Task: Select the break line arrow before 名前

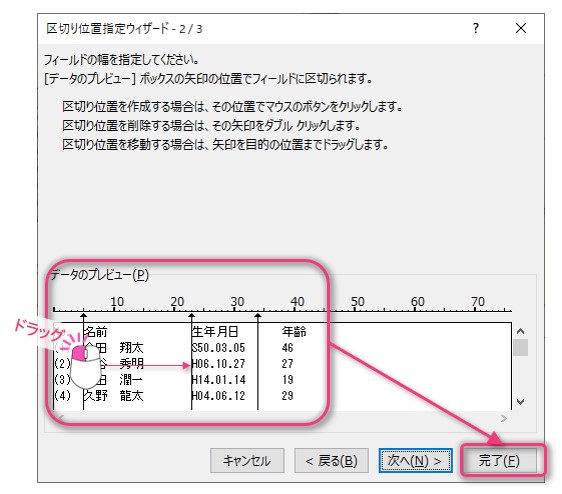Action: click(x=84, y=316)
